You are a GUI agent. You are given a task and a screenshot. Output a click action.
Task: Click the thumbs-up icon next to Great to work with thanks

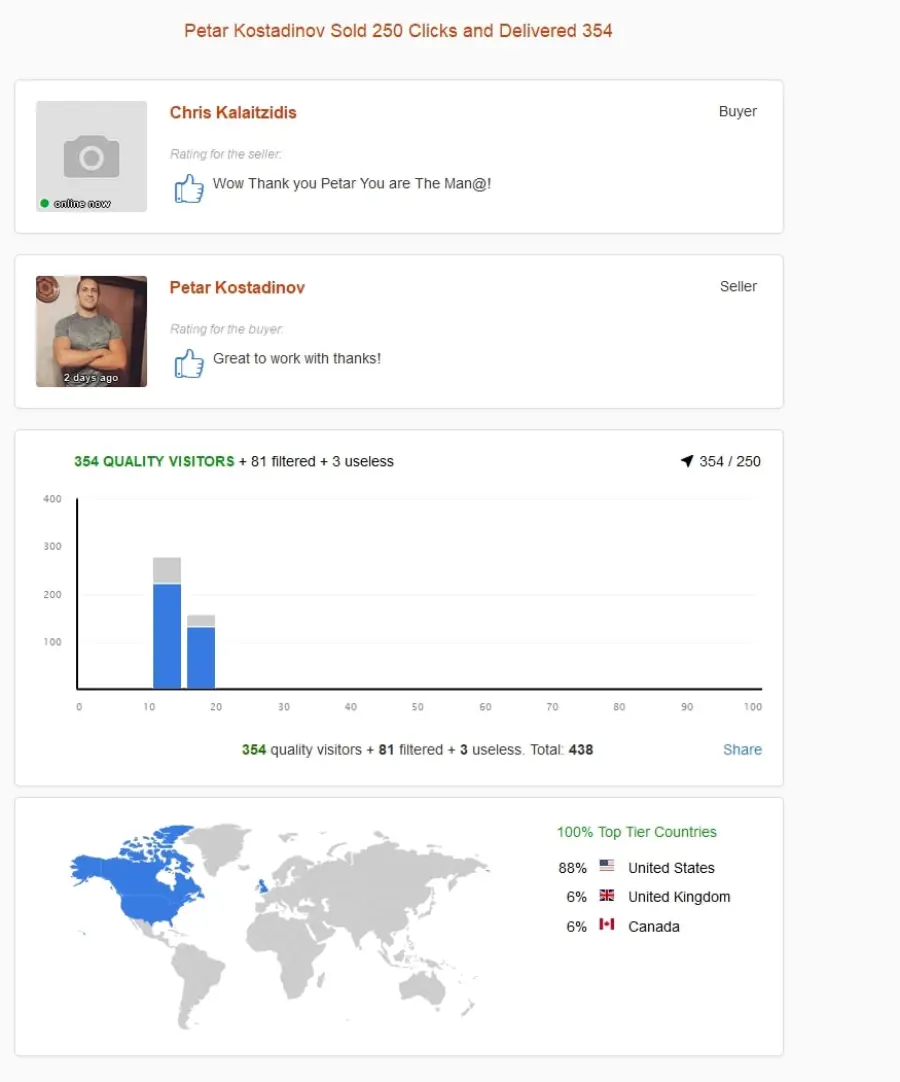(x=188, y=363)
